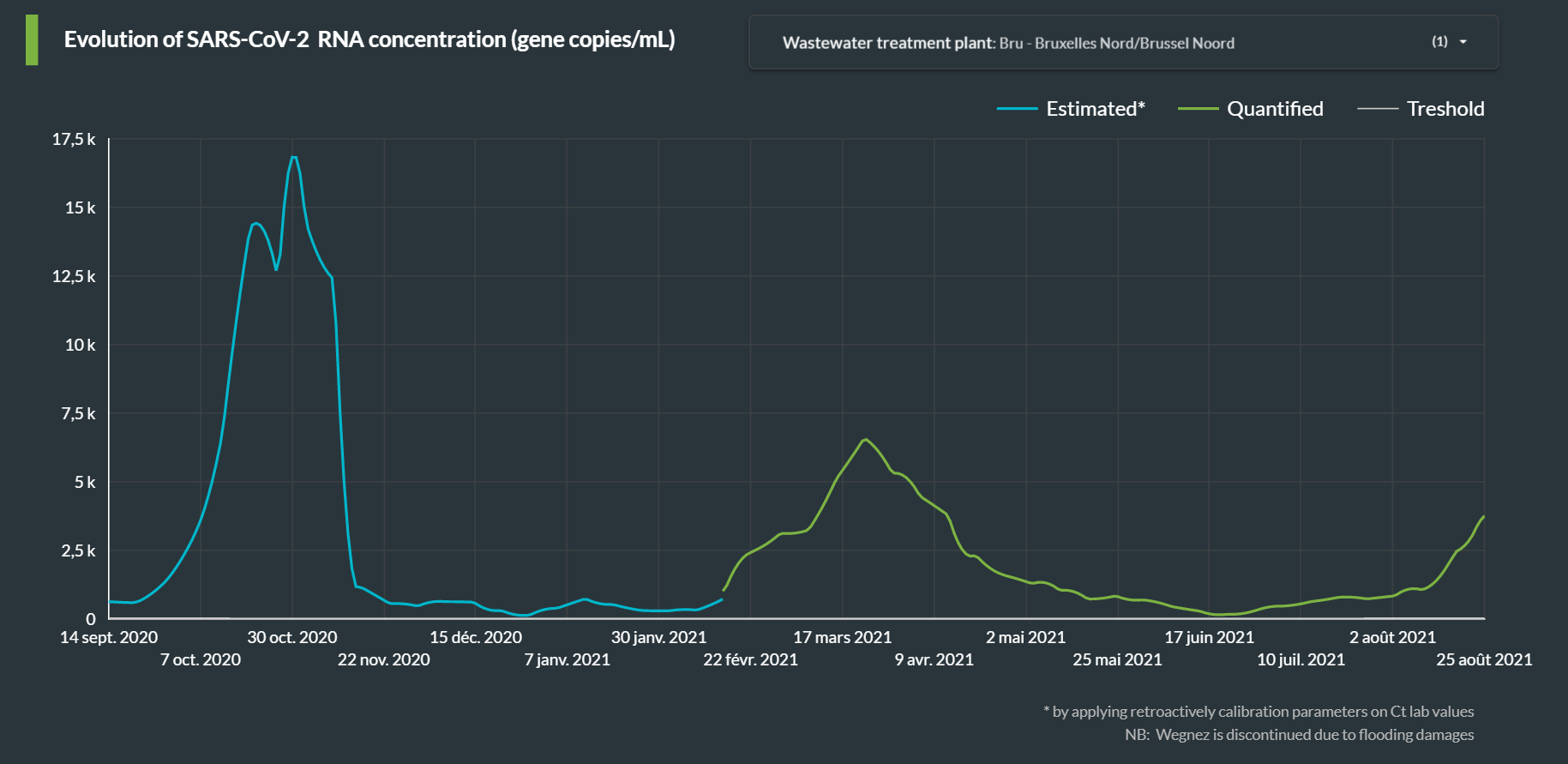The width and height of the screenshot is (1568, 764).
Task: Click the 25 août 2021 date label
Action: click(x=1485, y=659)
